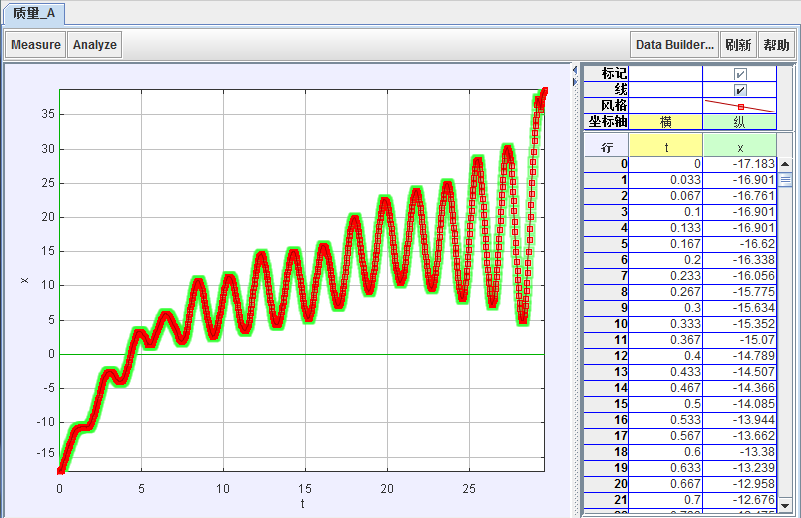
Task: Open the Data Builder dialog
Action: pos(676,45)
